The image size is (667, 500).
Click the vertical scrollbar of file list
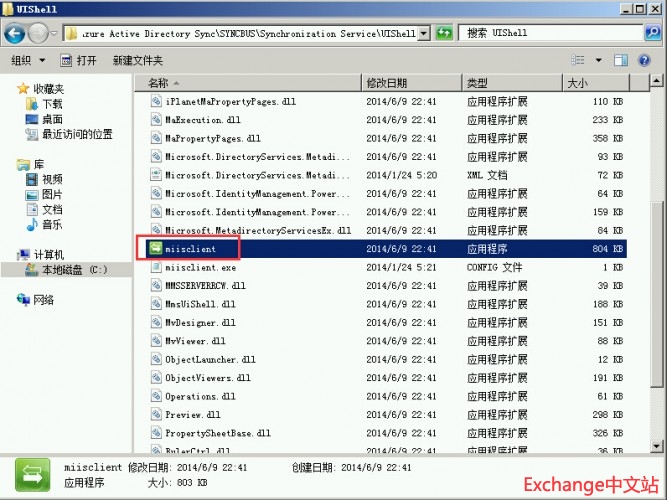(656, 250)
